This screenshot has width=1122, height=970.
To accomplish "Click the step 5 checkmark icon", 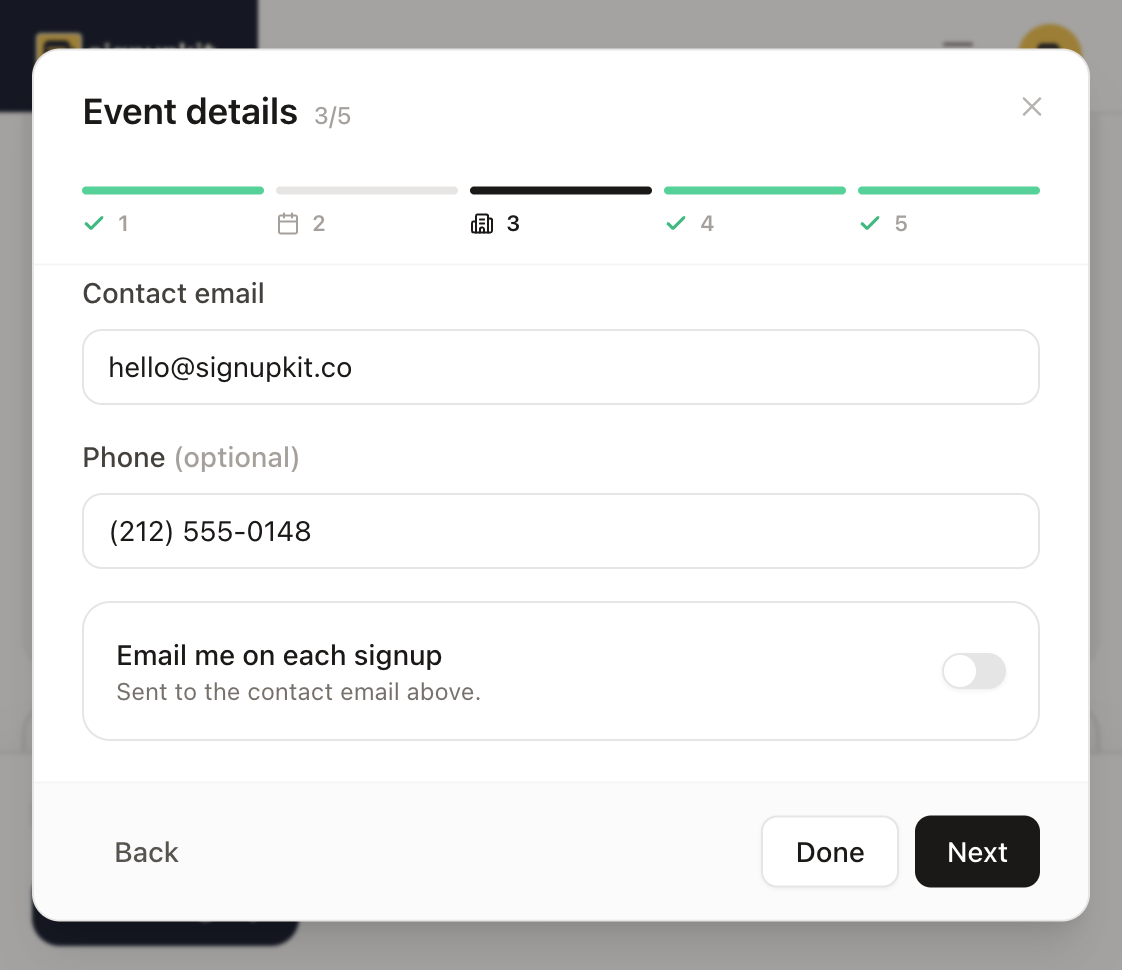I will click(869, 223).
